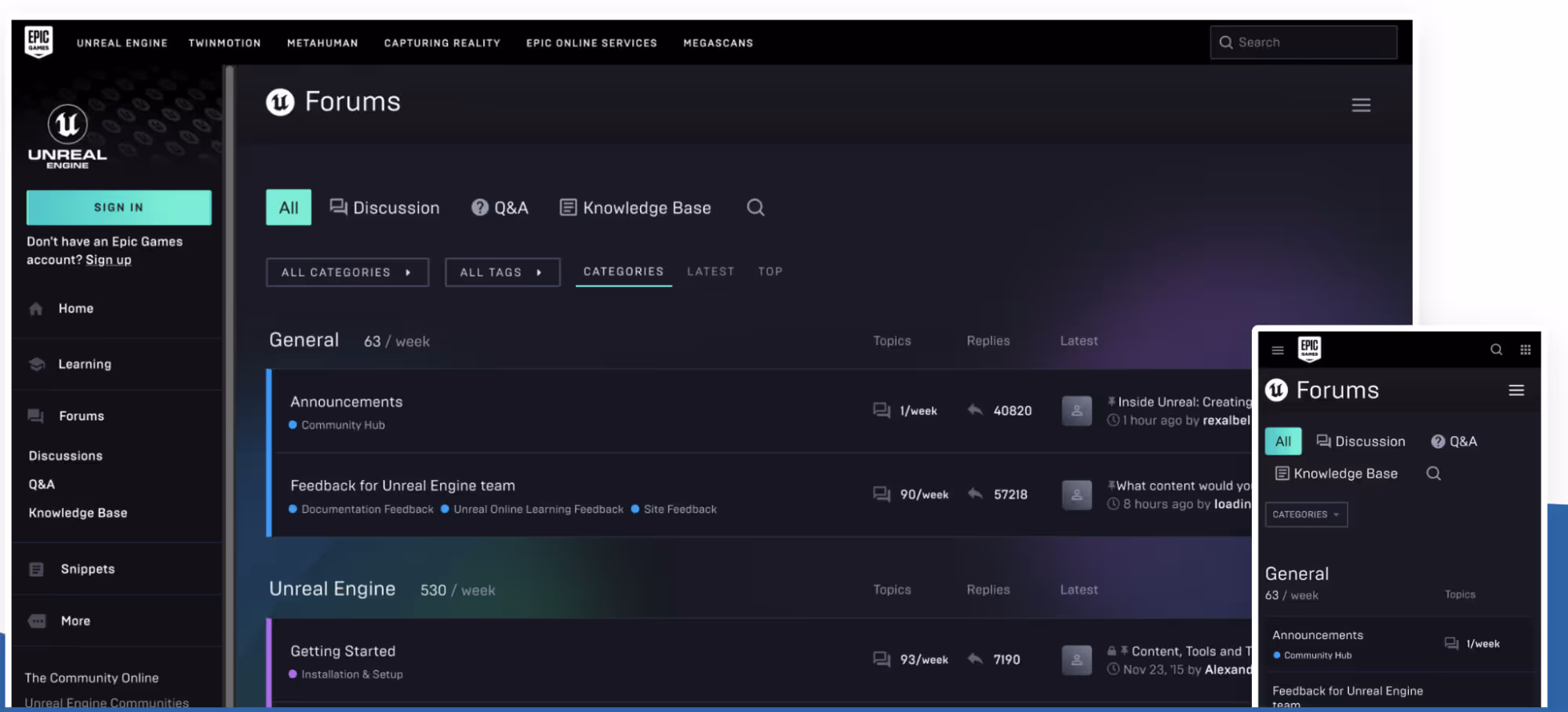Open the CATEGORIES dropdown in mobile preview
Image resolution: width=1568 pixels, height=712 pixels.
click(1306, 514)
